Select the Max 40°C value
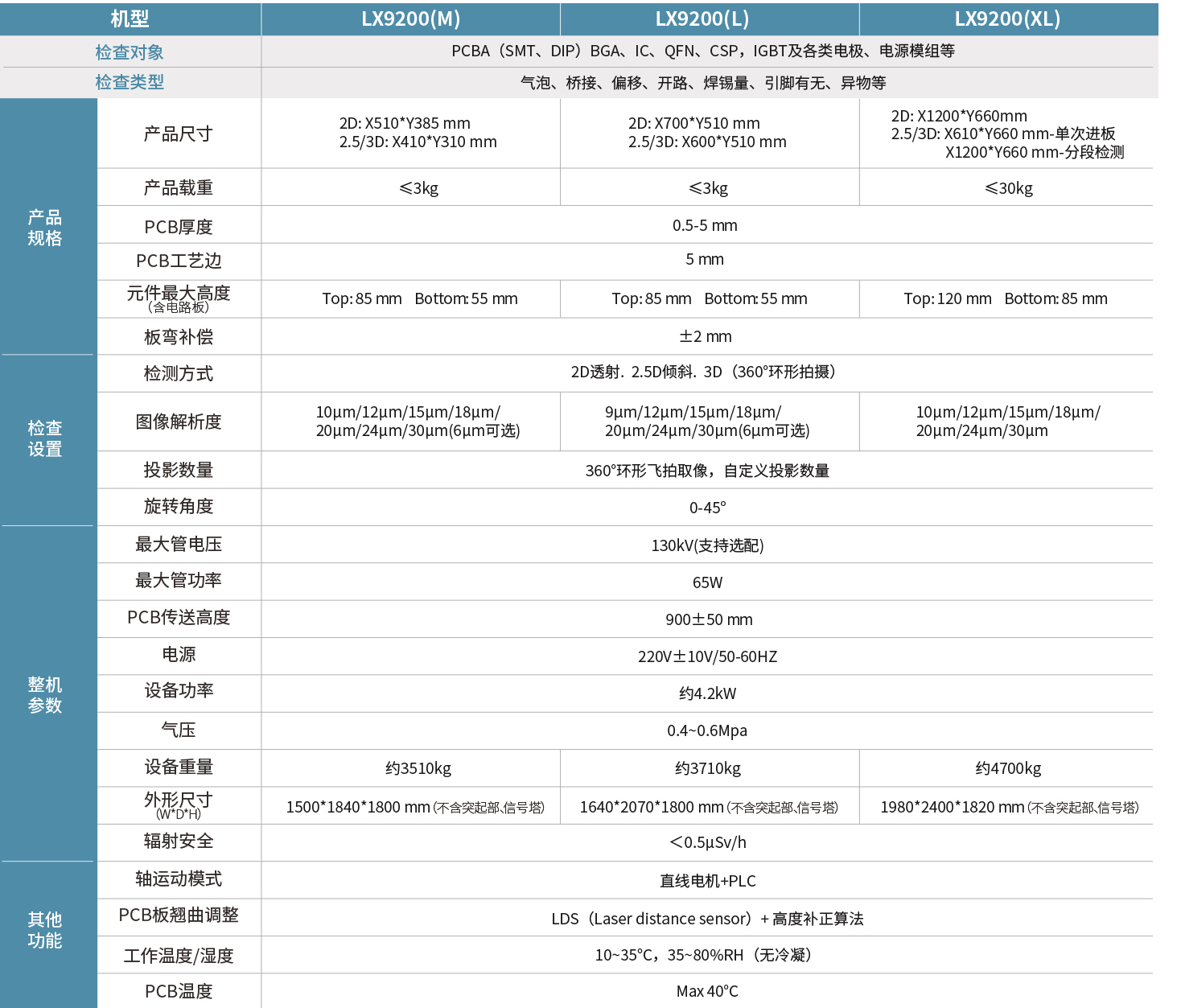The height and width of the screenshot is (1008, 1181). 707,991
